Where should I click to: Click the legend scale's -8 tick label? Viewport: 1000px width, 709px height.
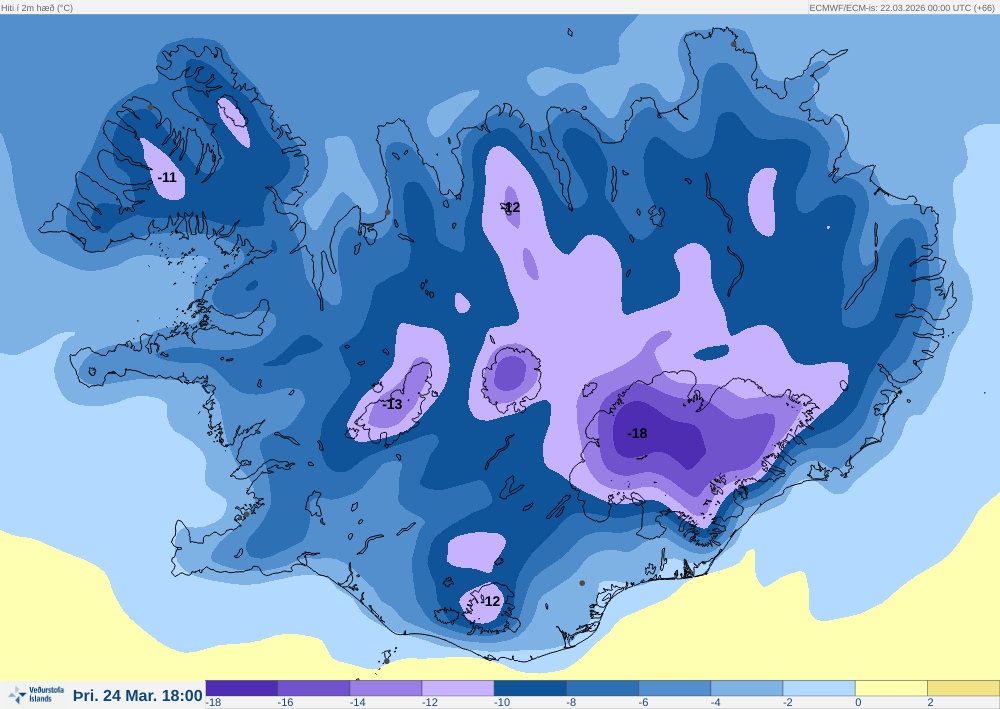(571, 703)
